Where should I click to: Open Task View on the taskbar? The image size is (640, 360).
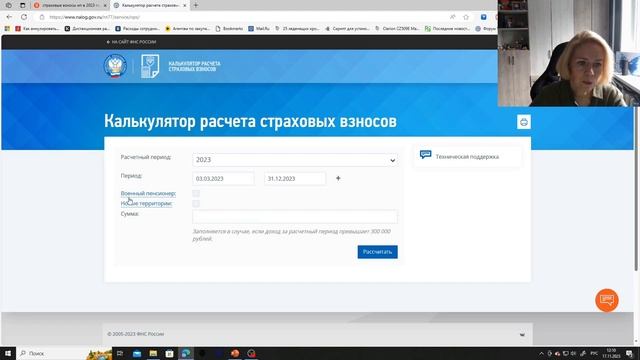click(120, 353)
